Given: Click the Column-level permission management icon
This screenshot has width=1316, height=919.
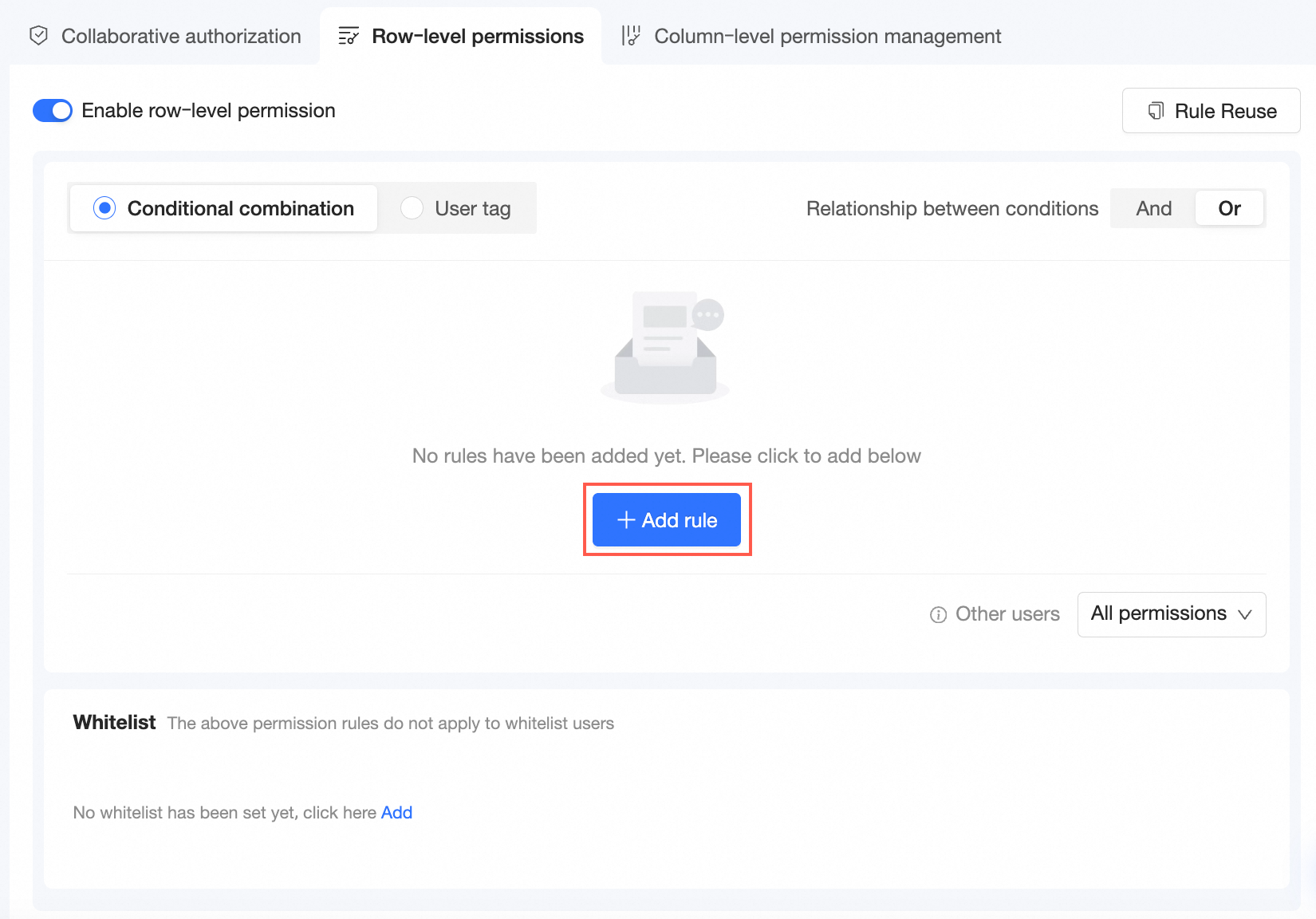Looking at the screenshot, I should click(631, 36).
